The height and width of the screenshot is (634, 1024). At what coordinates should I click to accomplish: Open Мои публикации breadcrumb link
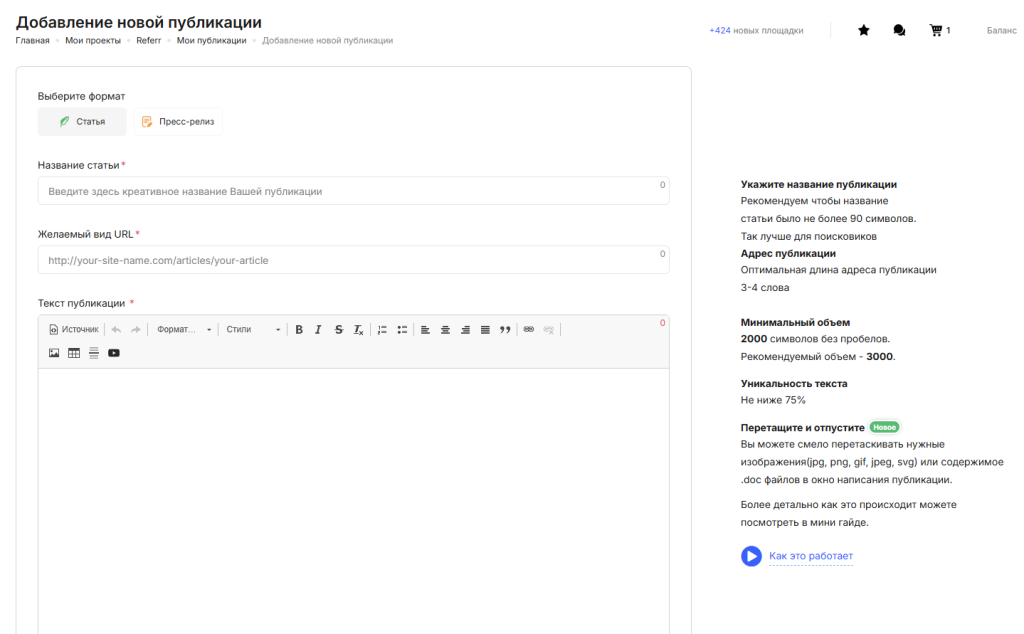(211, 41)
